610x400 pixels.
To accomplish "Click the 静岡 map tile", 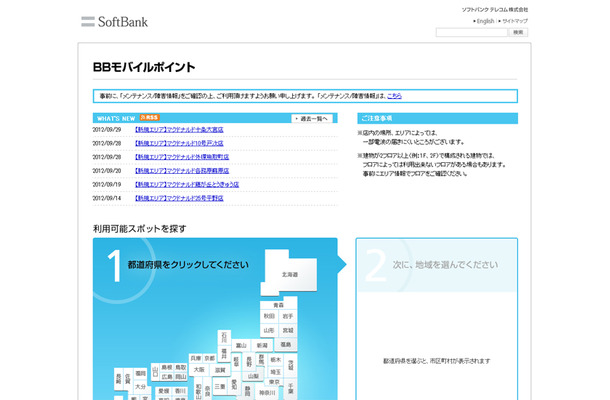I will (x=248, y=391).
